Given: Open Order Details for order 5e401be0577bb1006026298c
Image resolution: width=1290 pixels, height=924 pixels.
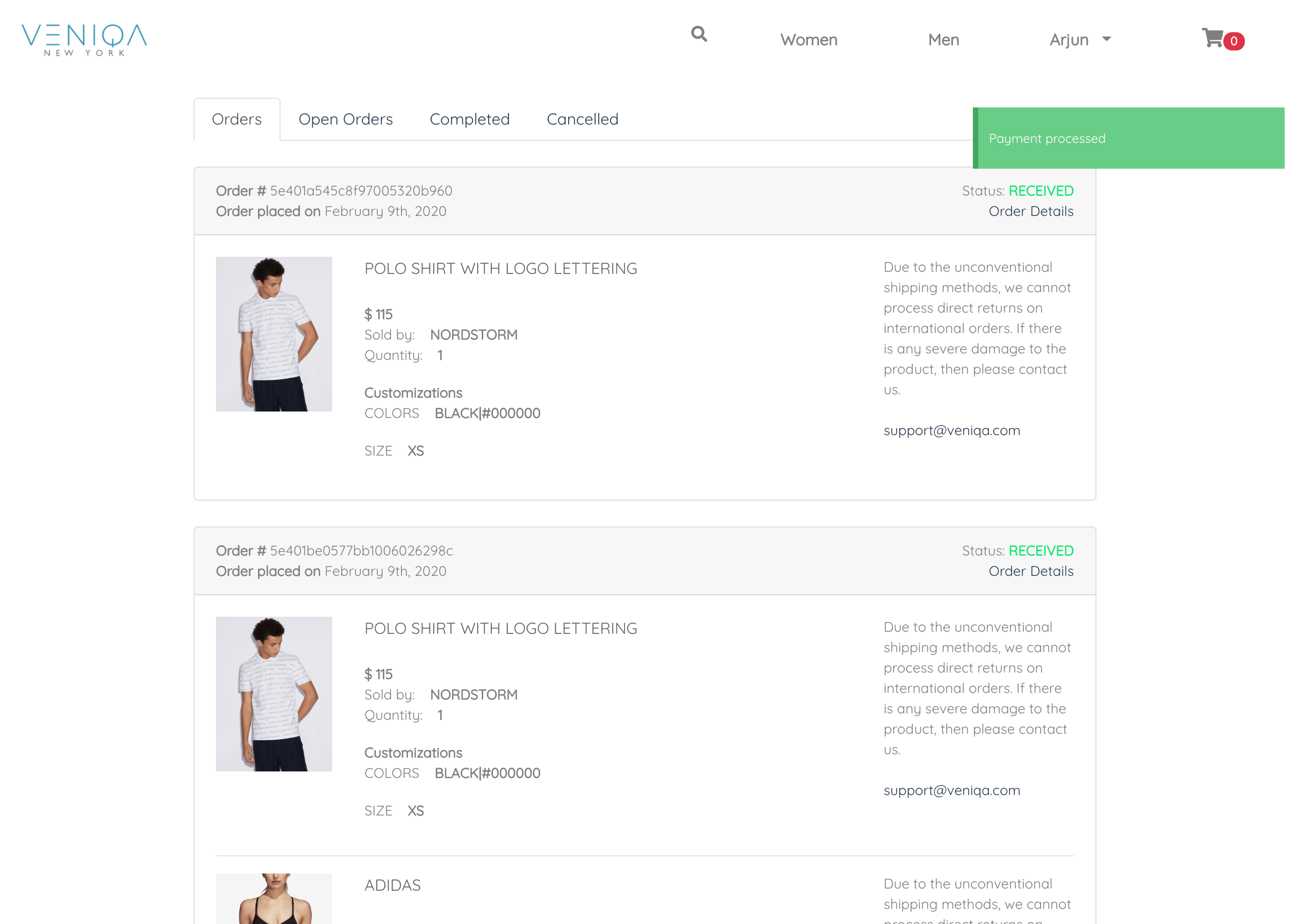Looking at the screenshot, I should pos(1030,571).
